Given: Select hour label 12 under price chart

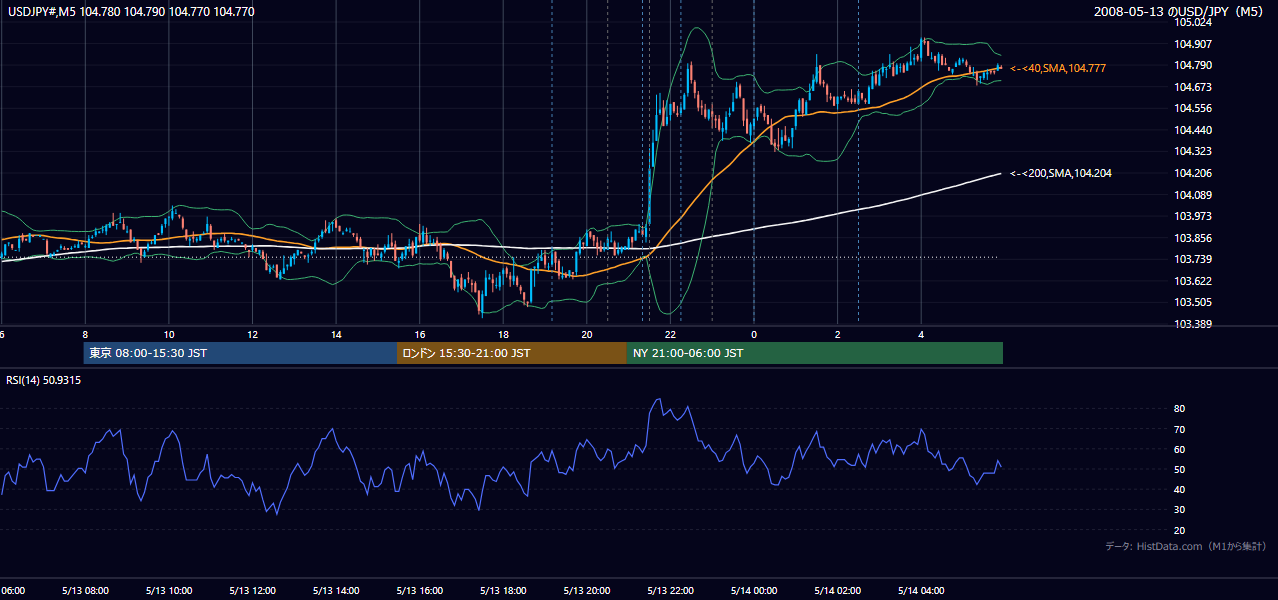Looking at the screenshot, I should (252, 334).
